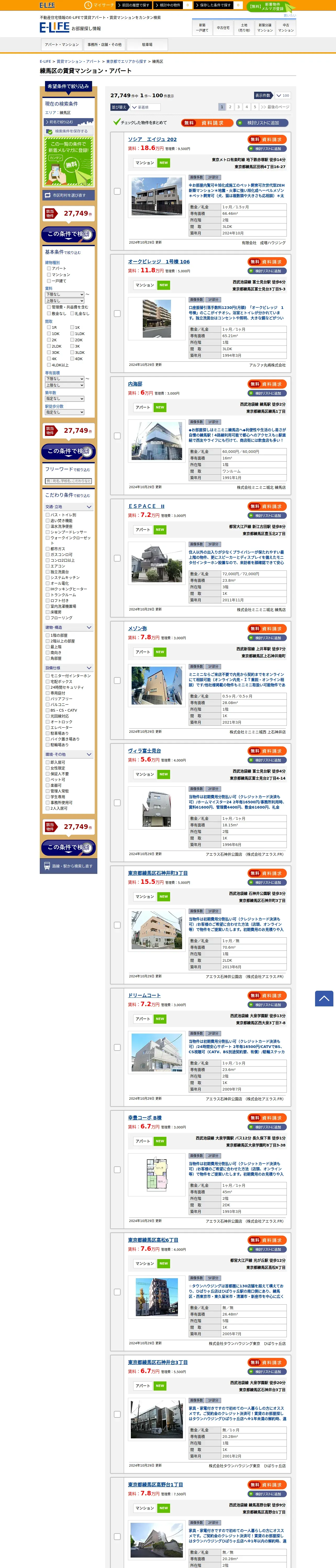Click the floor plan image of 幸豊コーポ B棟
The image size is (336, 1568).
[x=157, y=1175]
